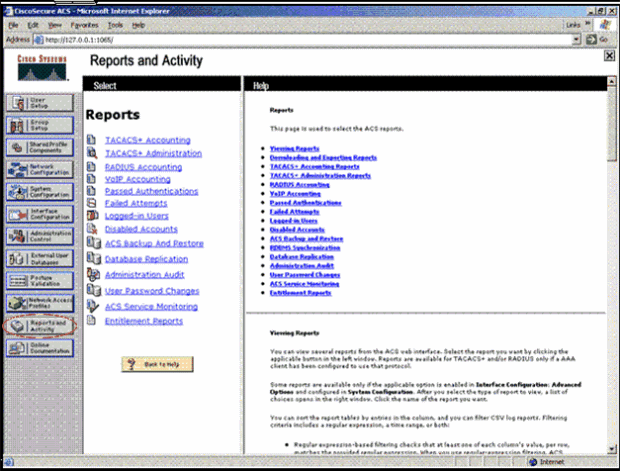Open the Favorites menu
The height and width of the screenshot is (471, 620).
coord(84,25)
